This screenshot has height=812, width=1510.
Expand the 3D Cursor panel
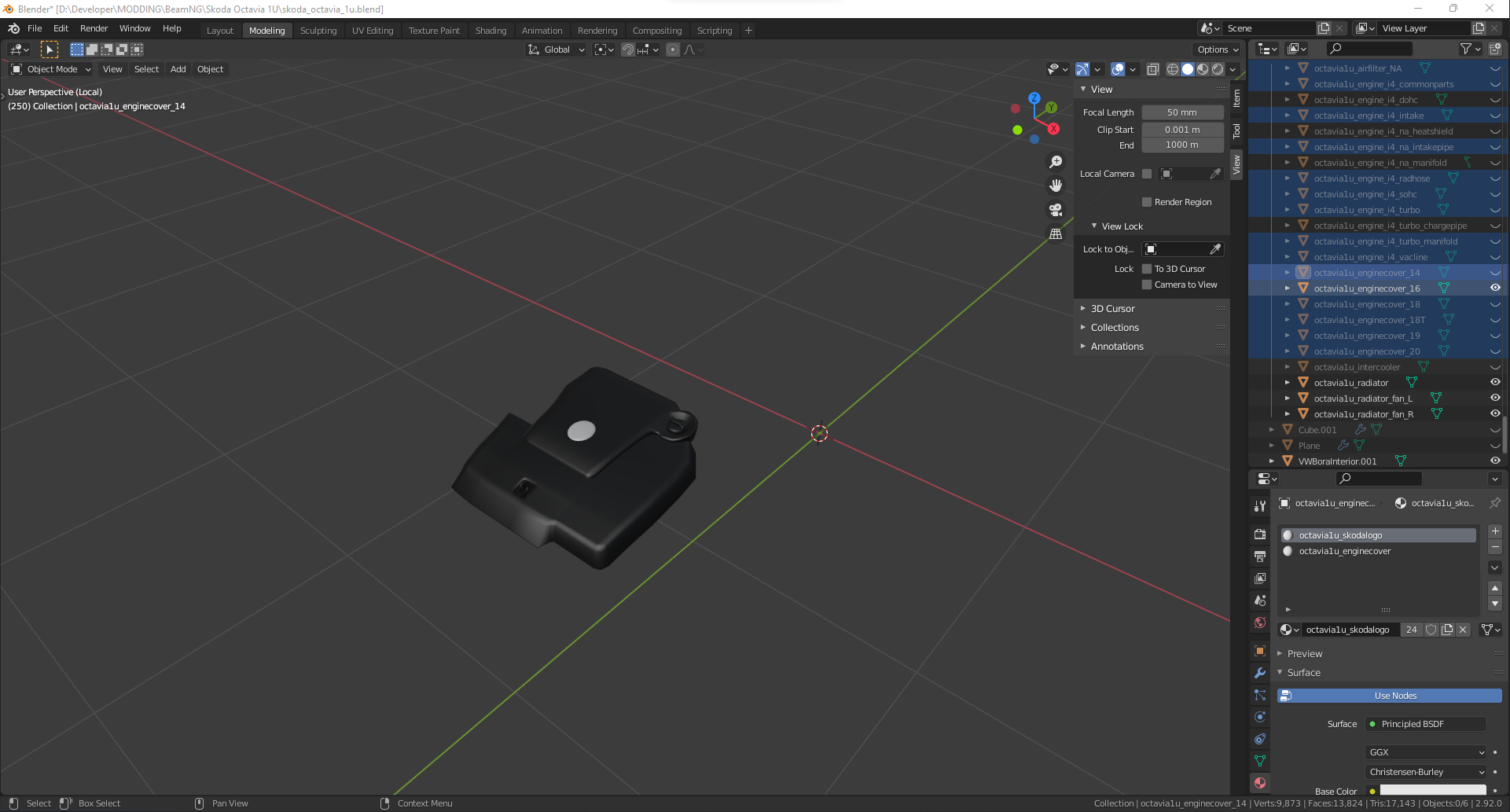pyautogui.click(x=1112, y=309)
